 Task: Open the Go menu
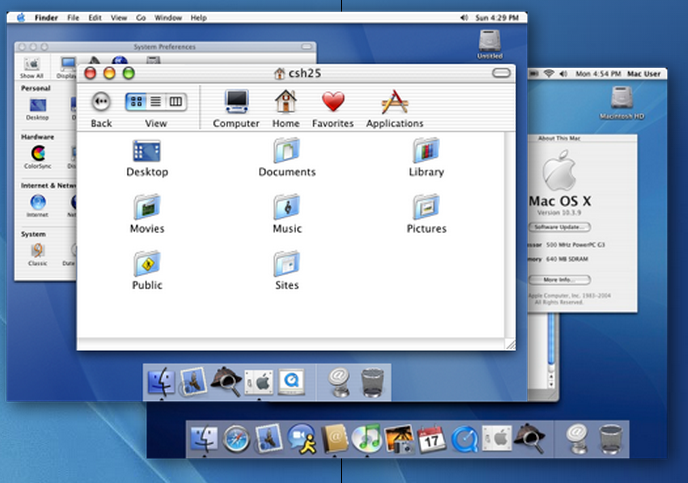point(141,18)
